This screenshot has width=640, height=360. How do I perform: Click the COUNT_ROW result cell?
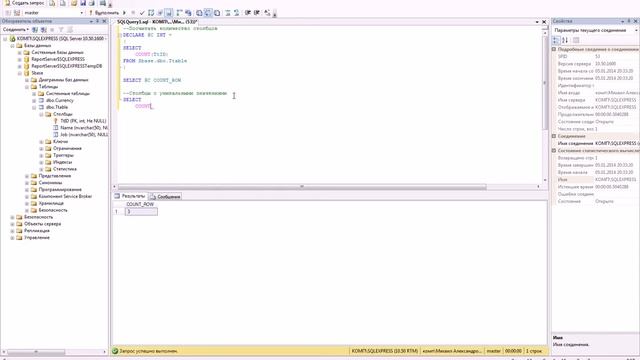pos(141,211)
